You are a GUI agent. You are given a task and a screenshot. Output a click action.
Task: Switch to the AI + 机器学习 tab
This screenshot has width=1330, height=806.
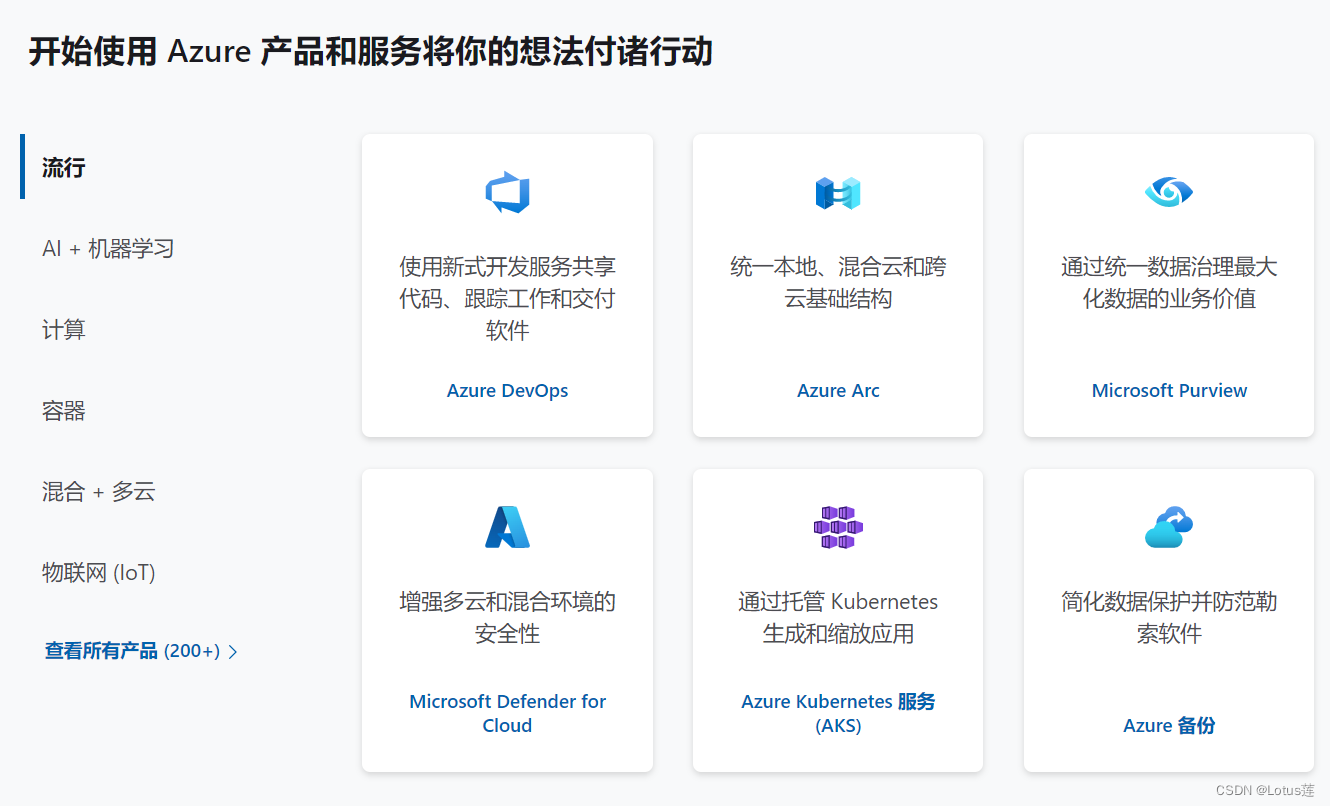(x=108, y=248)
